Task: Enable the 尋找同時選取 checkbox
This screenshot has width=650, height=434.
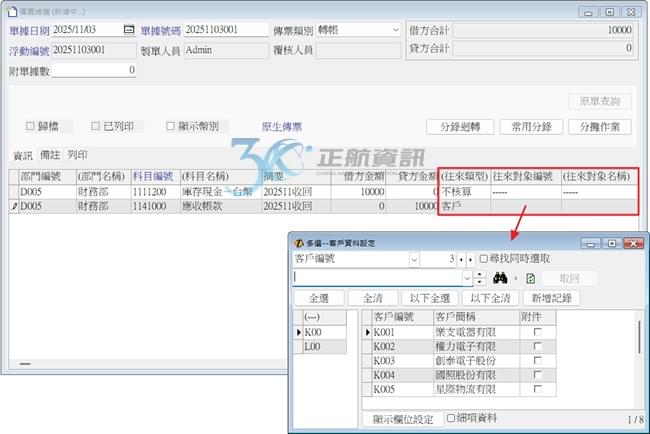Action: 483,259
